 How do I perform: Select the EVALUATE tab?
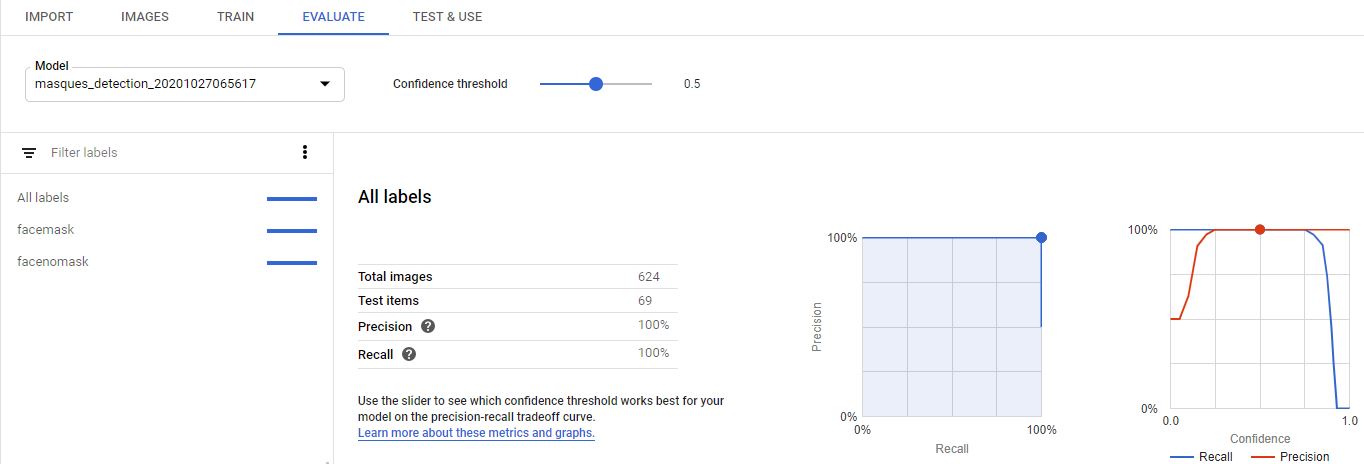tap(333, 17)
